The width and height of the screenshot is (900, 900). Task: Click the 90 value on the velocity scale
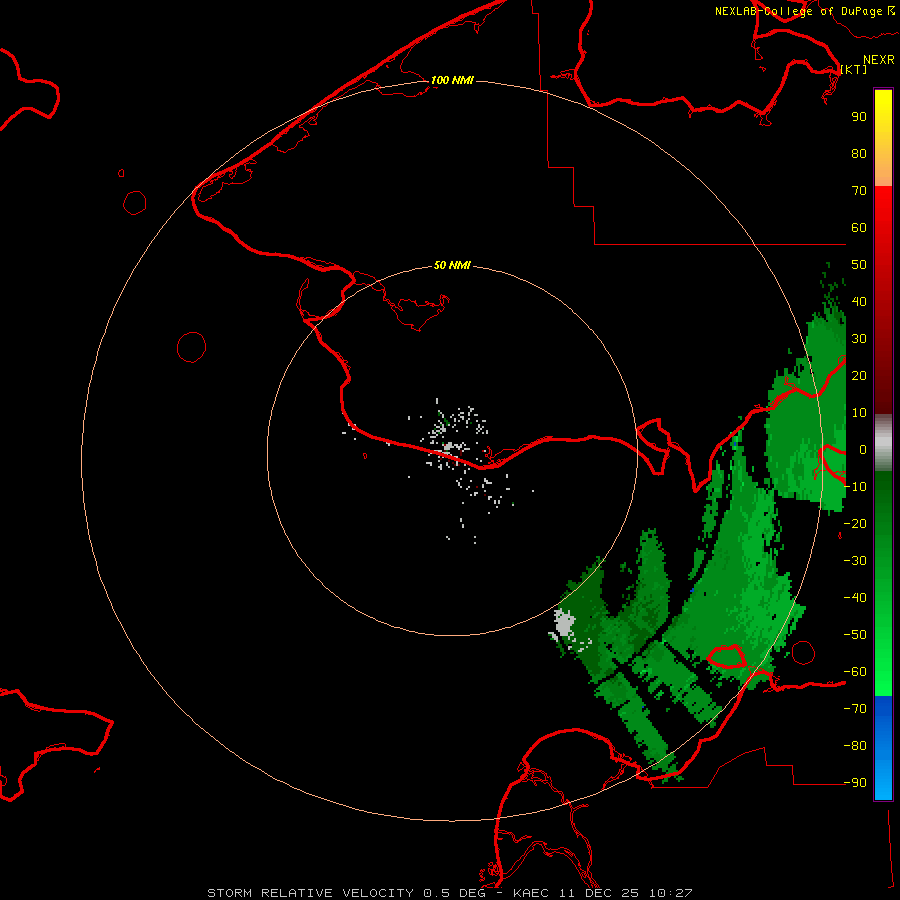point(859,117)
